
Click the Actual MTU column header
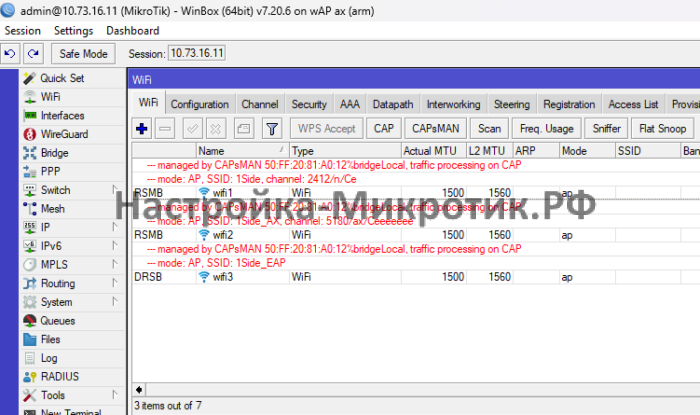433,151
